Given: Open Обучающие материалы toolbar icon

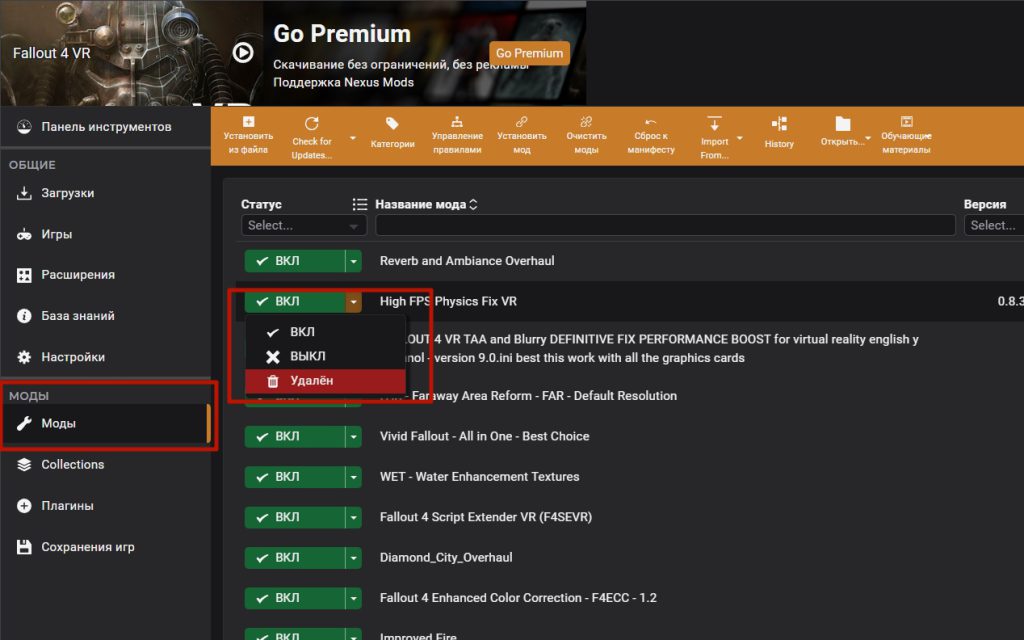Looking at the screenshot, I should [x=906, y=122].
